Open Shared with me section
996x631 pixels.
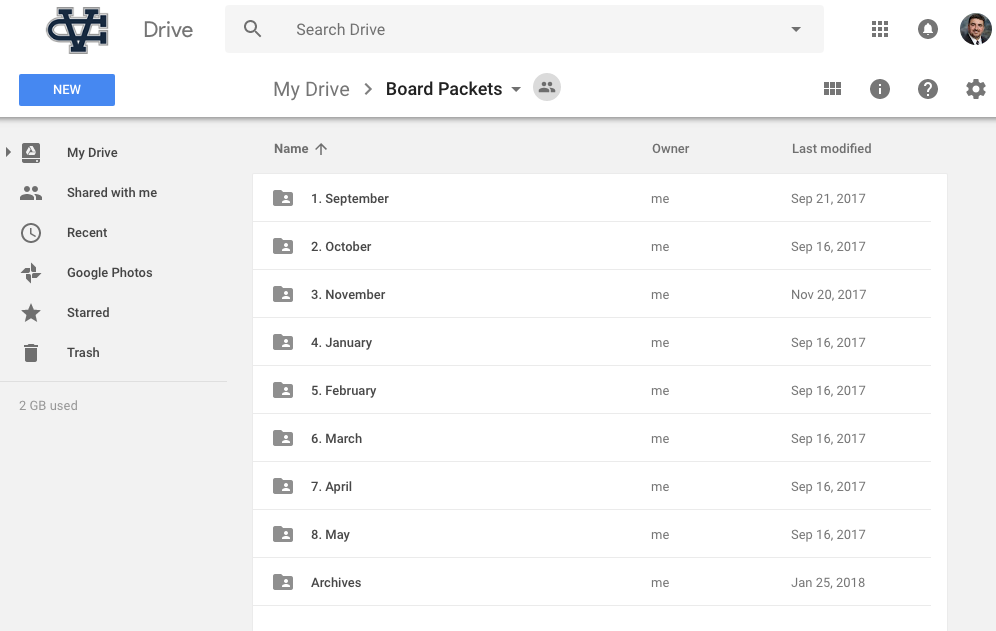pyautogui.click(x=111, y=192)
